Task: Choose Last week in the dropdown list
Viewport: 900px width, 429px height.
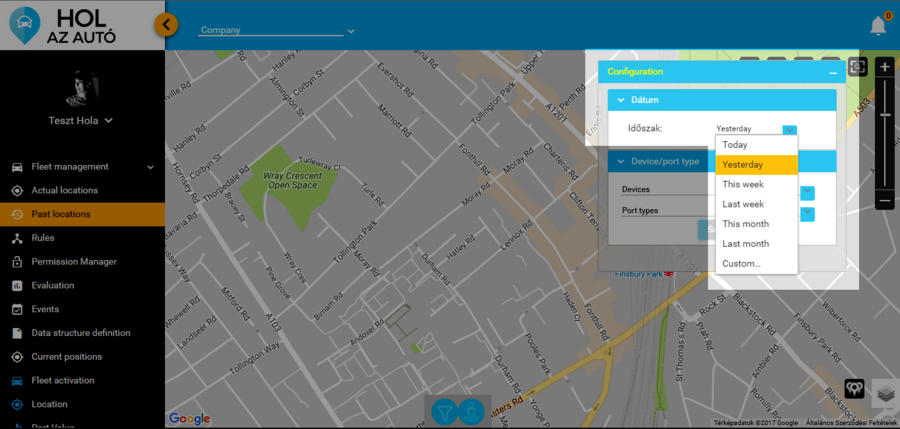Action: [742, 204]
